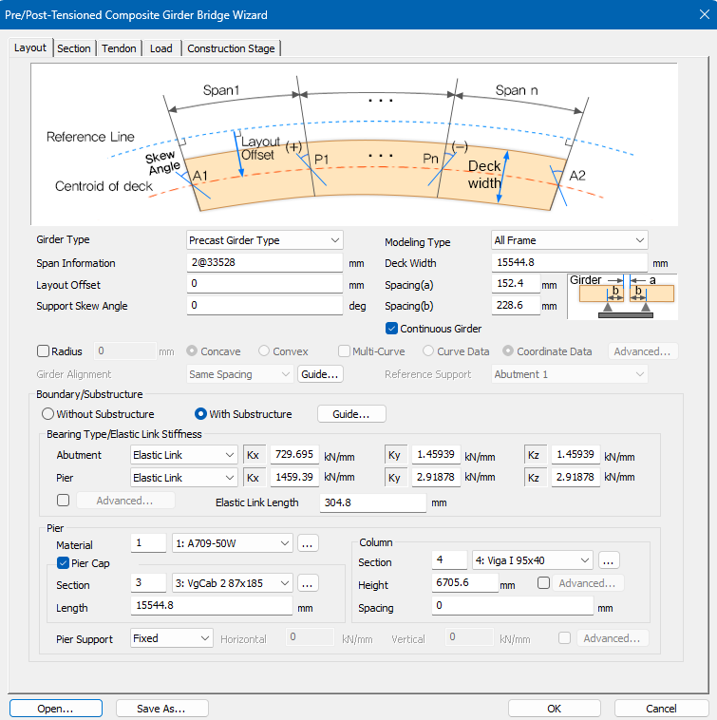
Task: Click the browse button next to Pier Cap Section
Action: tap(308, 583)
